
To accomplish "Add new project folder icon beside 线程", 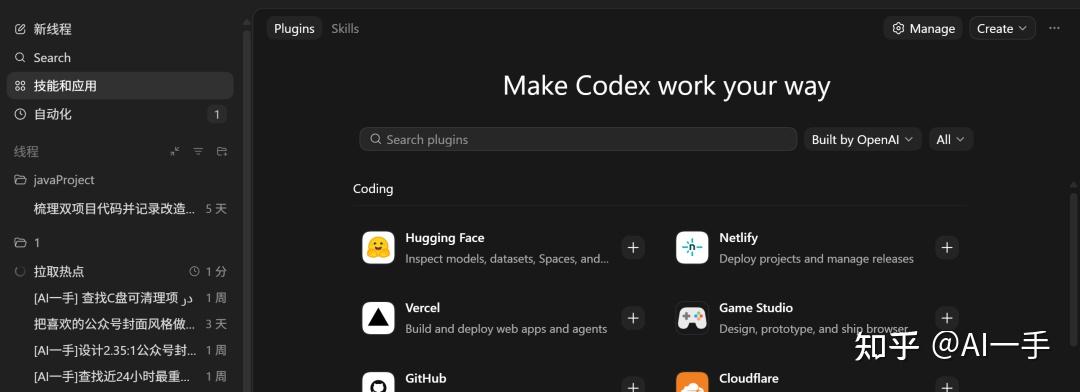I will (x=222, y=152).
